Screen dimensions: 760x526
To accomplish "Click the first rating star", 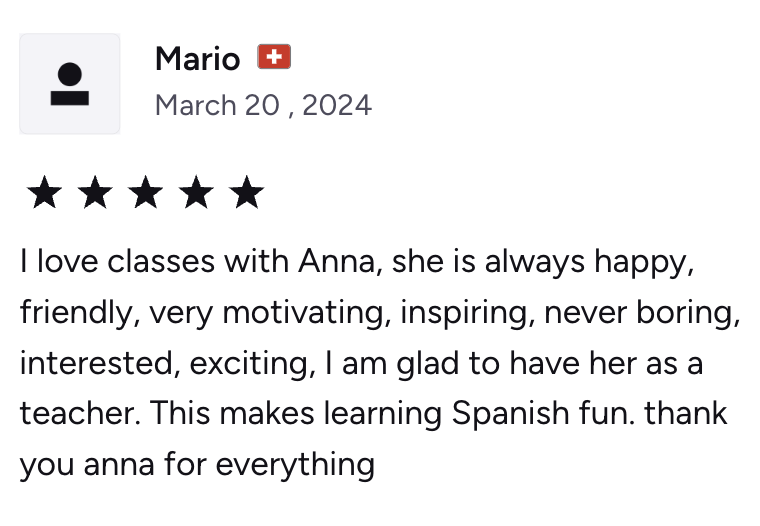I will click(45, 192).
